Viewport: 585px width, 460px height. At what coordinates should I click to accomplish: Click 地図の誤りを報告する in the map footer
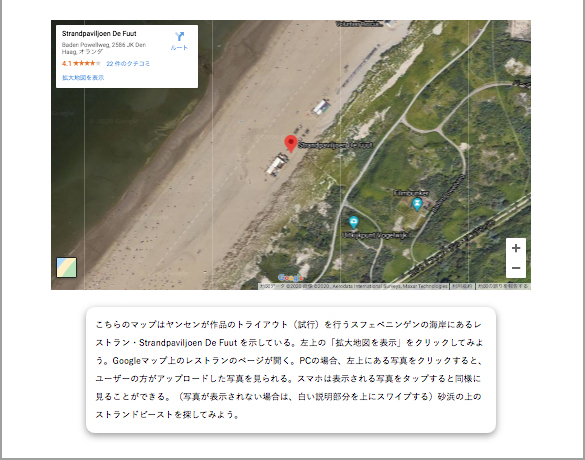pyautogui.click(x=503, y=286)
